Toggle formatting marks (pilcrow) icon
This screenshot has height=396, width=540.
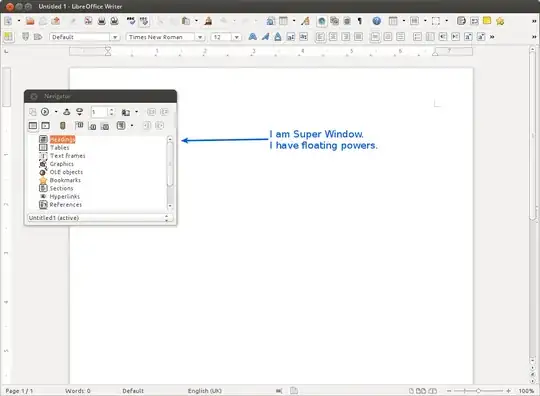tap(360, 21)
